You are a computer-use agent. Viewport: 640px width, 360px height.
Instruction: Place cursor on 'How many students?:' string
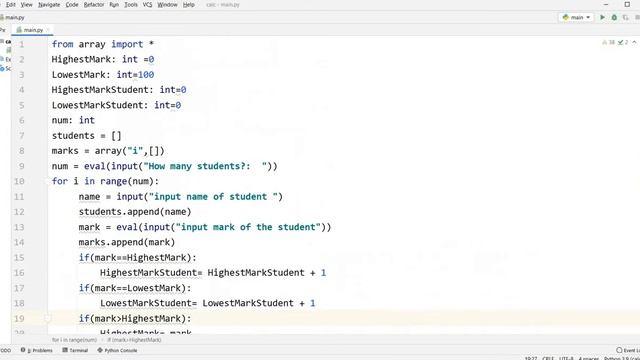pos(199,166)
